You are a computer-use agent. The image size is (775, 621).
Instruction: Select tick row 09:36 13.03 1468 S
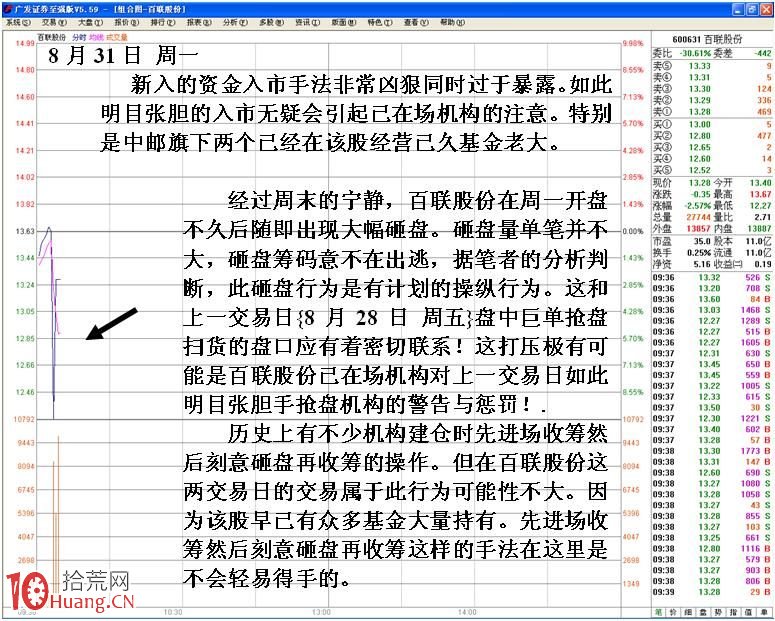click(x=712, y=310)
